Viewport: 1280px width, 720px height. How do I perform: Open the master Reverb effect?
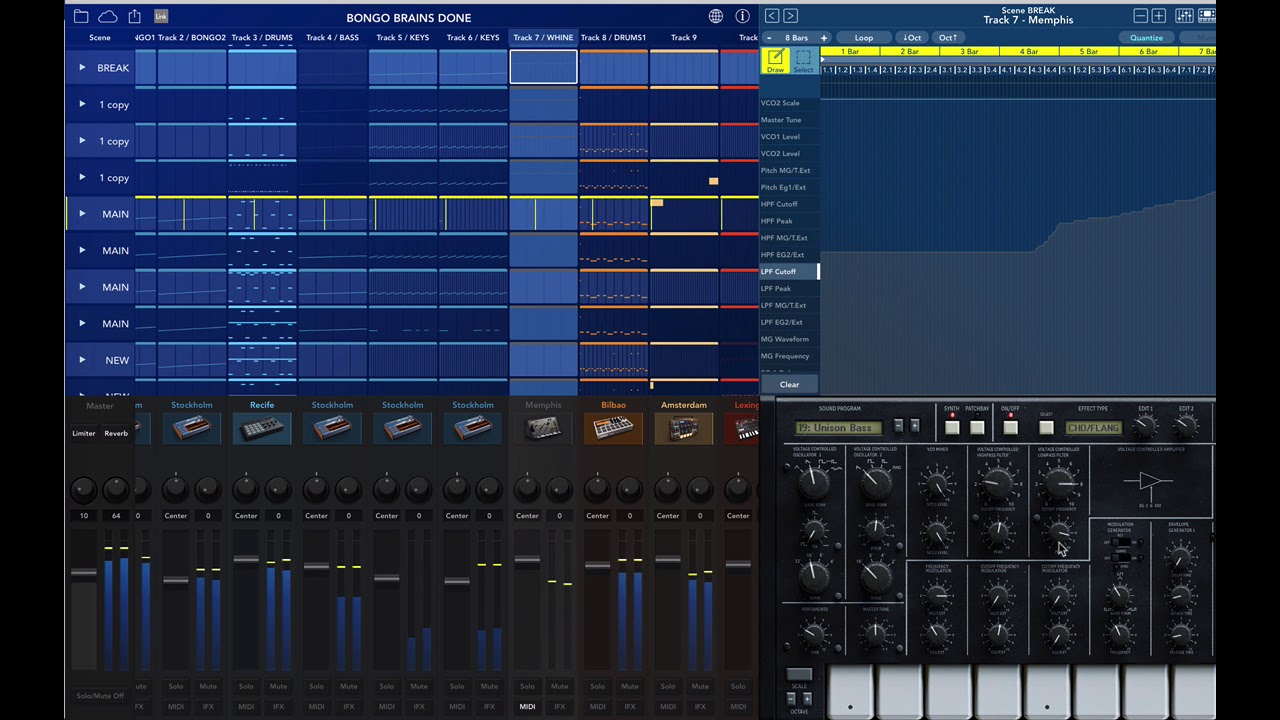(116, 434)
